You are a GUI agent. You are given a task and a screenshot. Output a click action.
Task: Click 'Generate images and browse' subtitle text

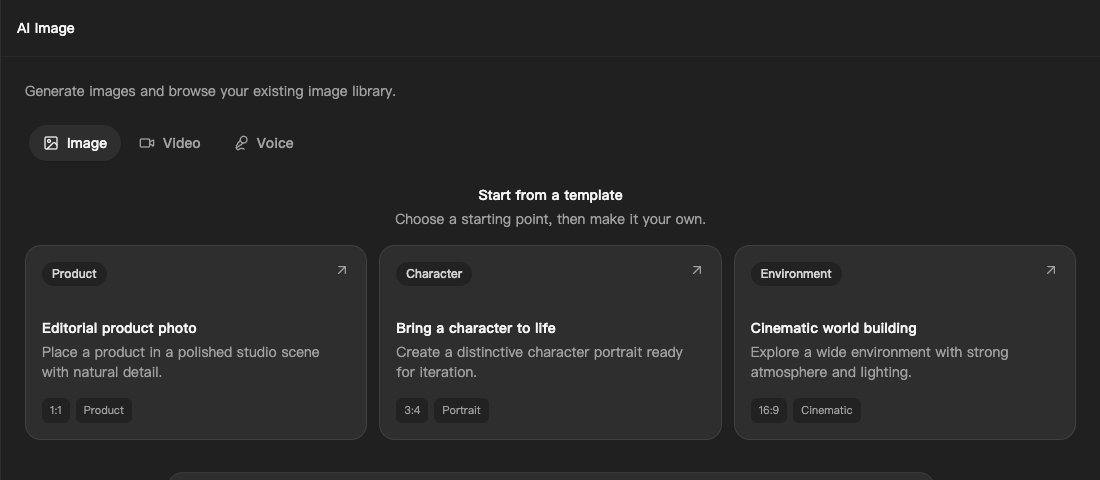pos(210,91)
